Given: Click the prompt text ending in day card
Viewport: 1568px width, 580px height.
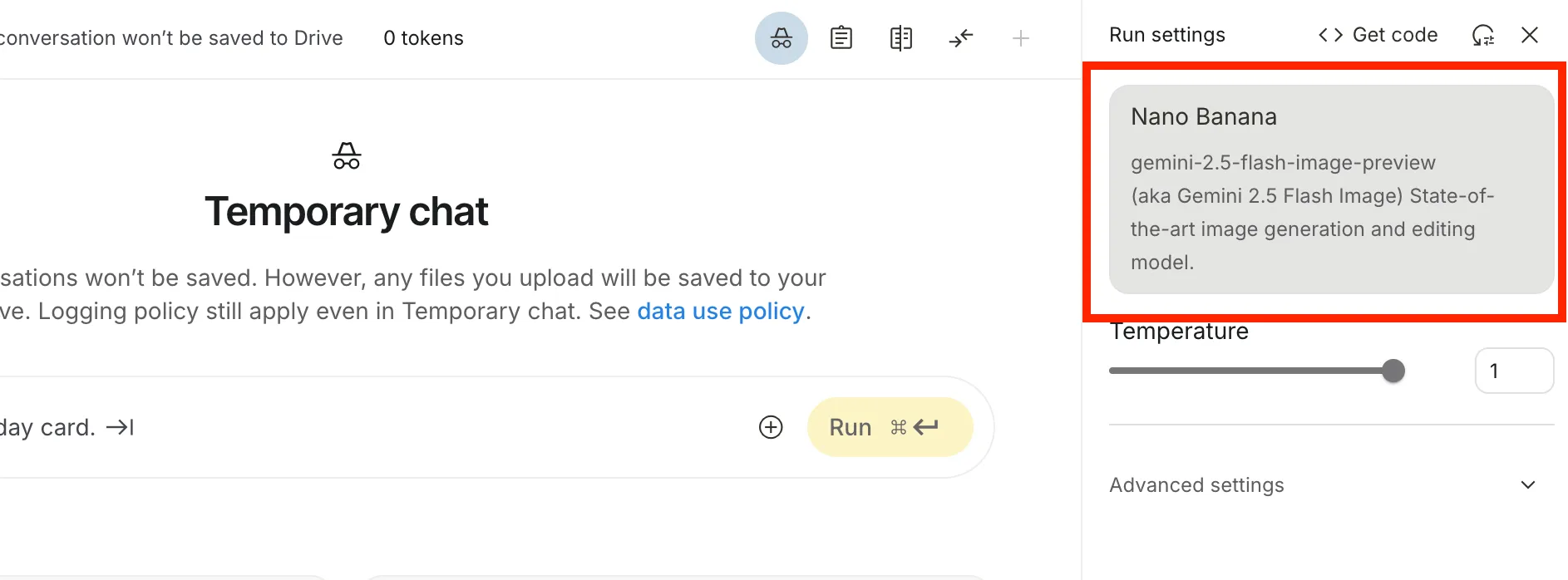Looking at the screenshot, I should pos(47,427).
